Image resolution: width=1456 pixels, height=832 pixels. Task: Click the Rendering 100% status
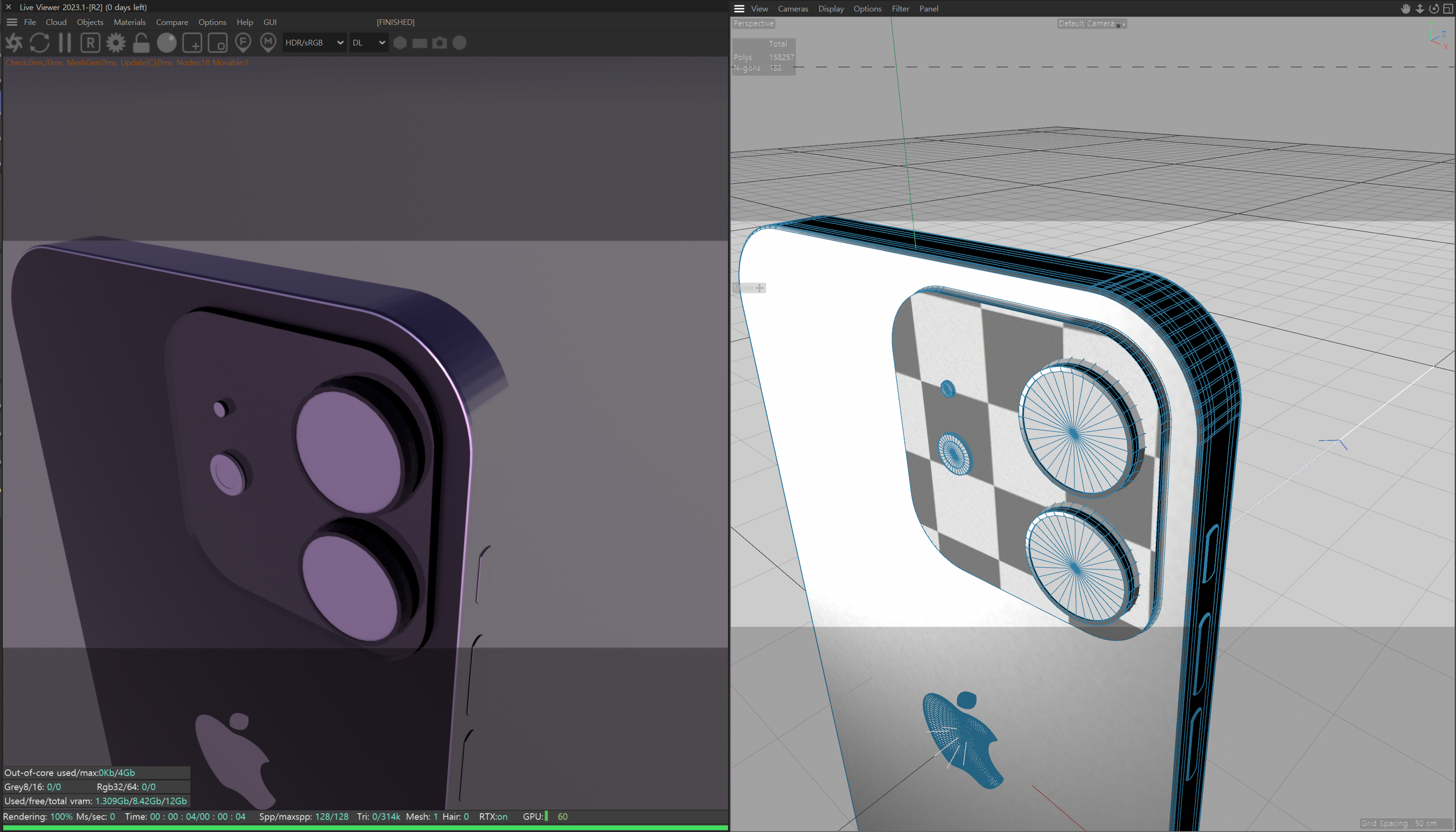click(x=38, y=816)
